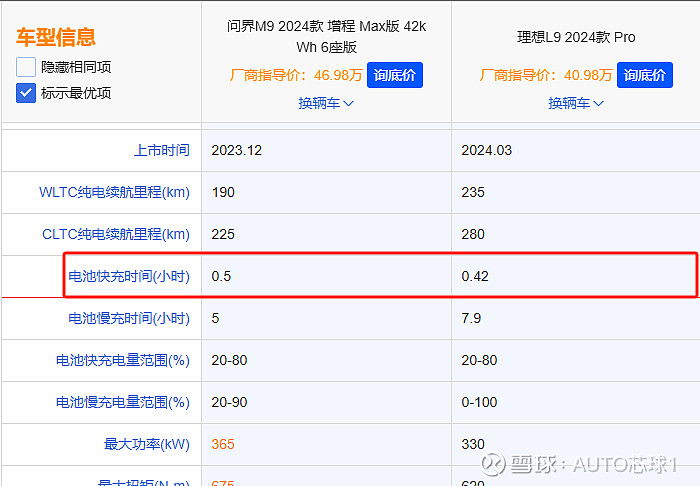Open the 电池慢充电量范围(%) link
The image size is (700, 486).
click(x=123, y=402)
